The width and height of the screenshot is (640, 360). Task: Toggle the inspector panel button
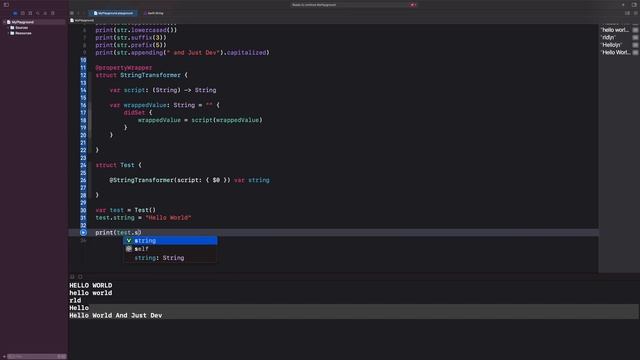point(634,5)
